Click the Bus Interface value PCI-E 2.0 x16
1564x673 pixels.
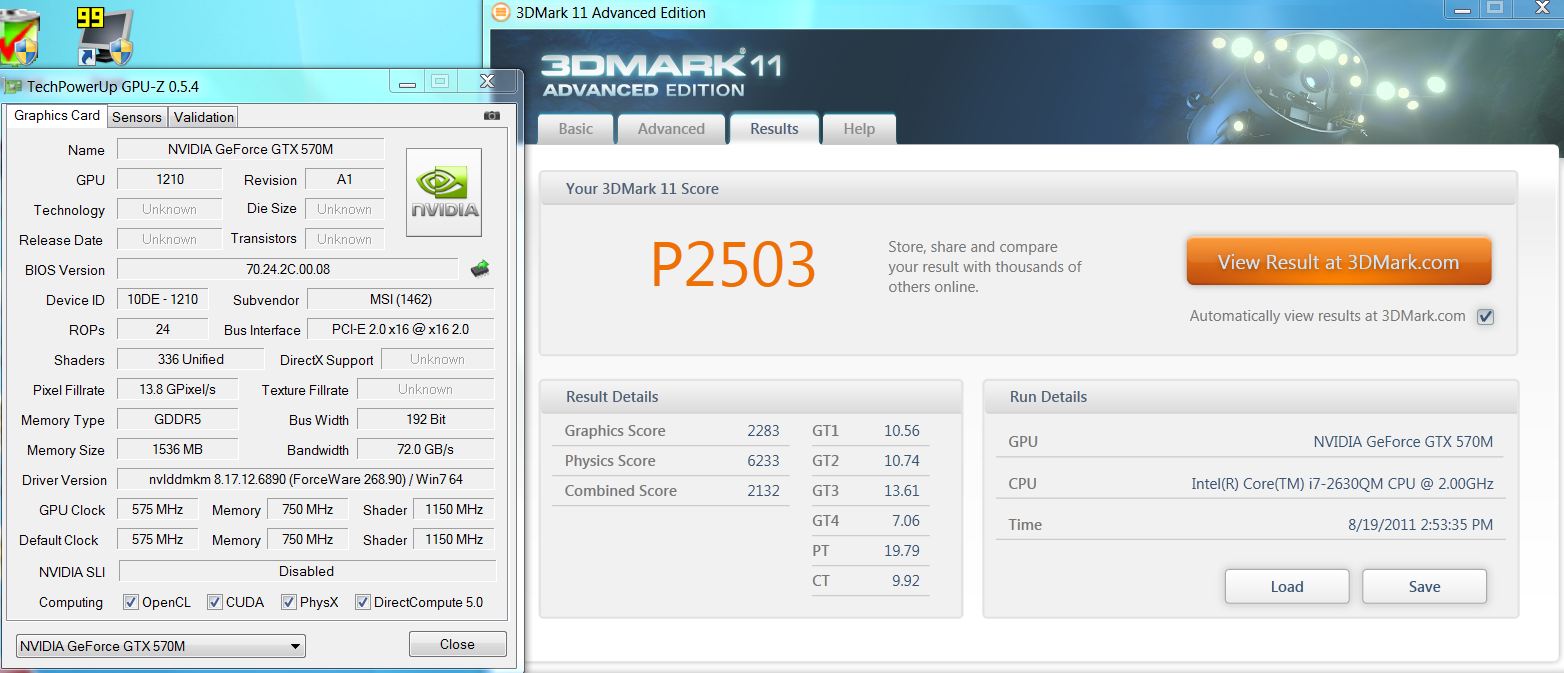coord(400,329)
